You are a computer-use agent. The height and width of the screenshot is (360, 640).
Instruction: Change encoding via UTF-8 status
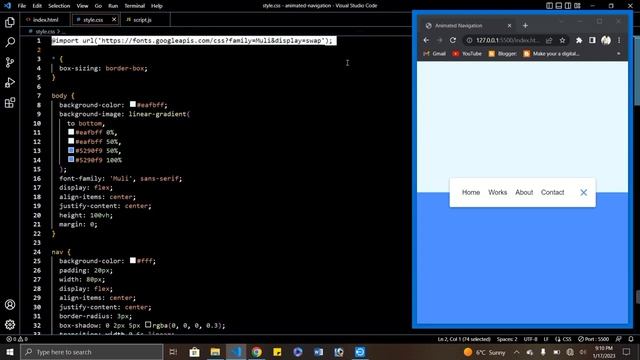531,339
